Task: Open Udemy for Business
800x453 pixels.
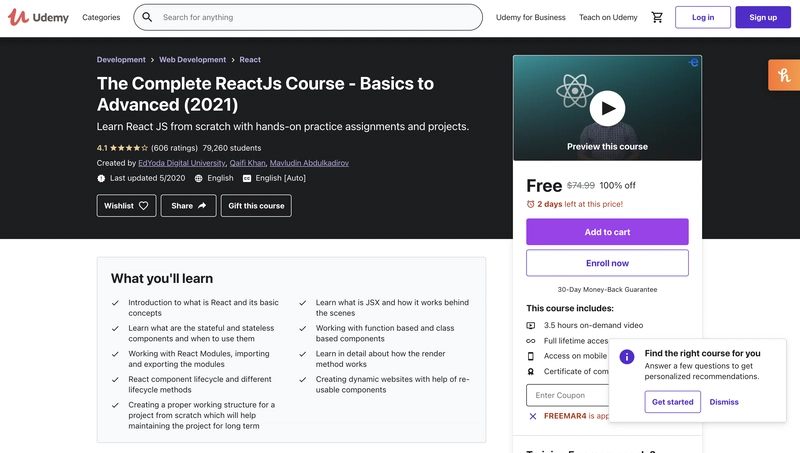Action: [531, 17]
